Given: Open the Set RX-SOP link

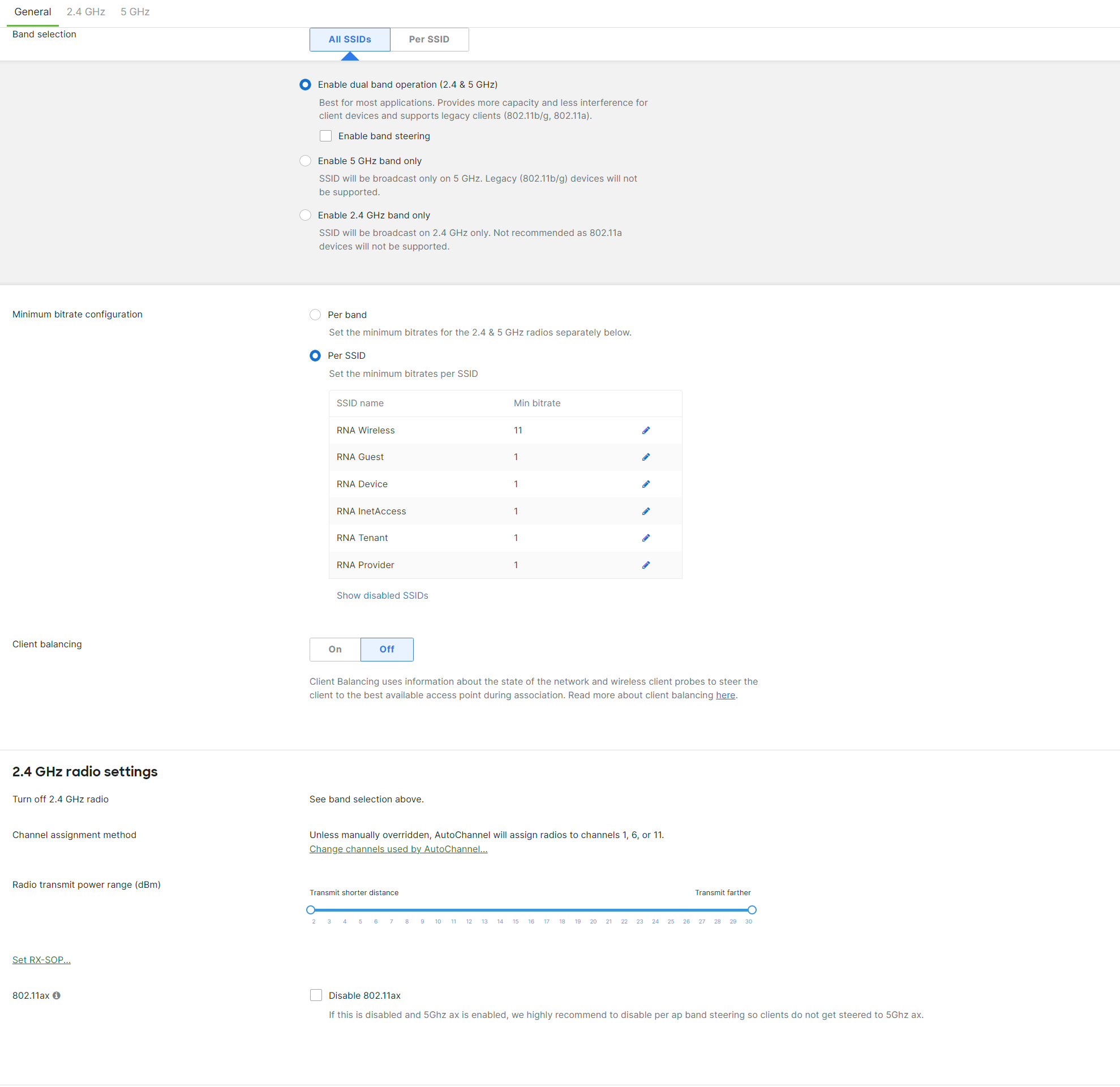Looking at the screenshot, I should point(41,959).
